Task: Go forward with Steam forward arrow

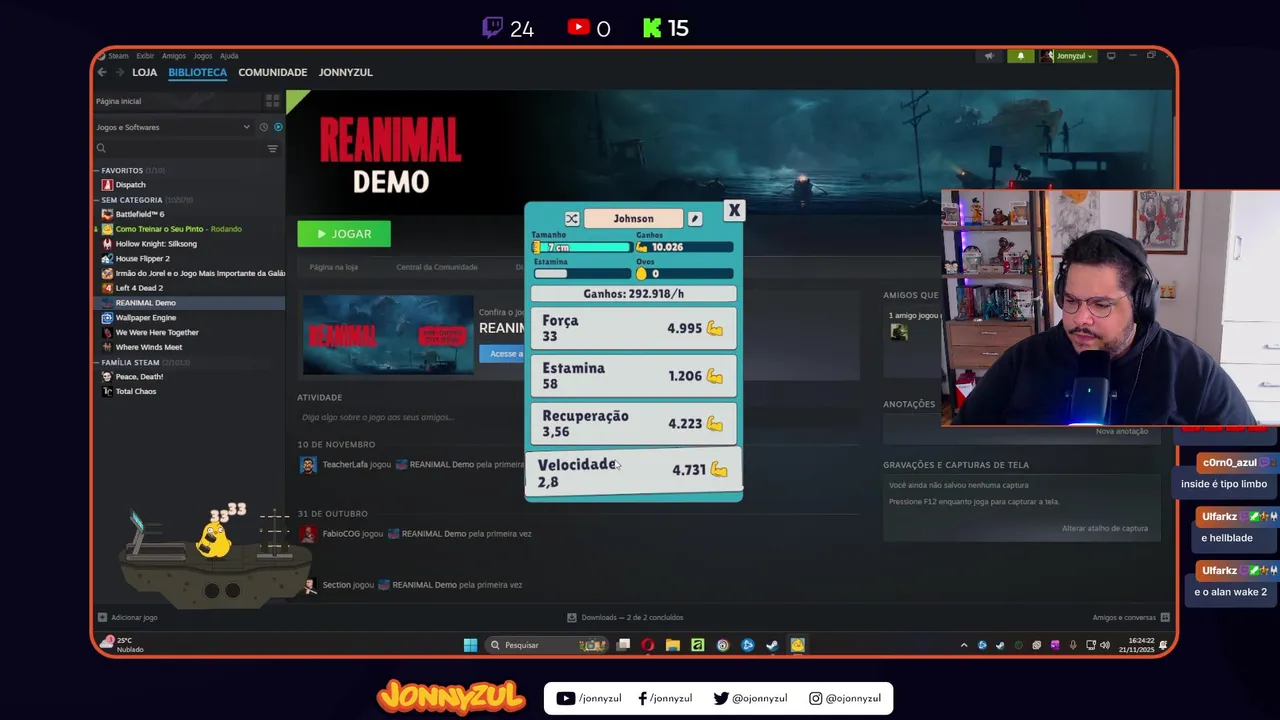Action: (119, 72)
